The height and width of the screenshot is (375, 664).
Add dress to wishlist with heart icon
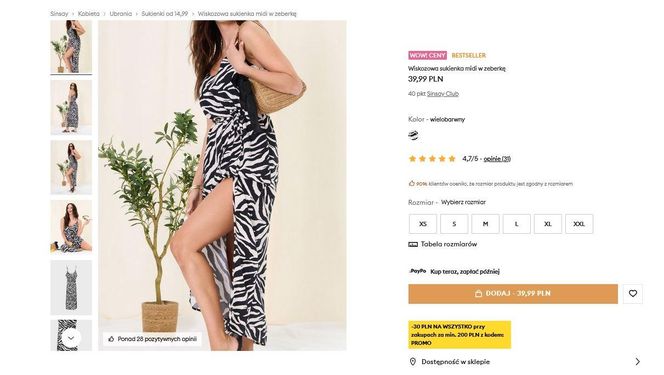[633, 293]
